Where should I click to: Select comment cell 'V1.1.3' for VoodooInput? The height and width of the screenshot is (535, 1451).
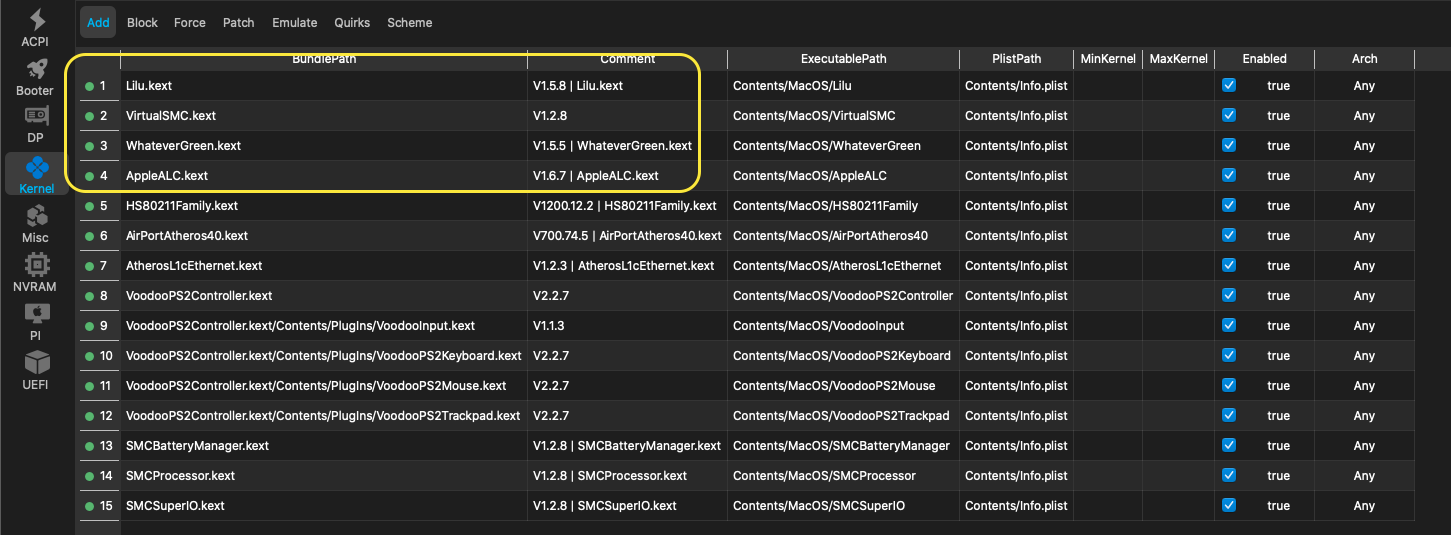tap(628, 326)
